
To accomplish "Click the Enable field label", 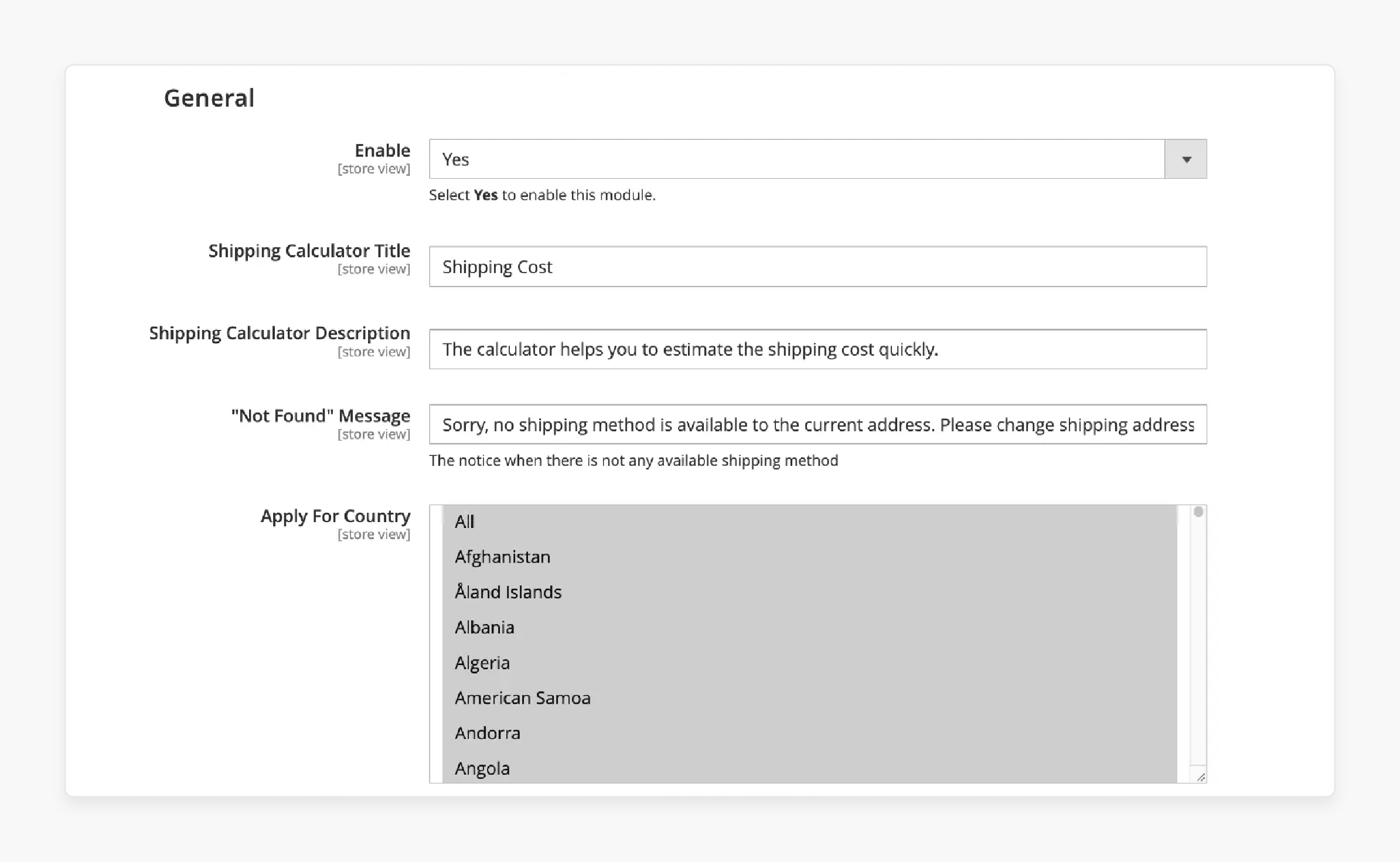I will click(x=382, y=151).
